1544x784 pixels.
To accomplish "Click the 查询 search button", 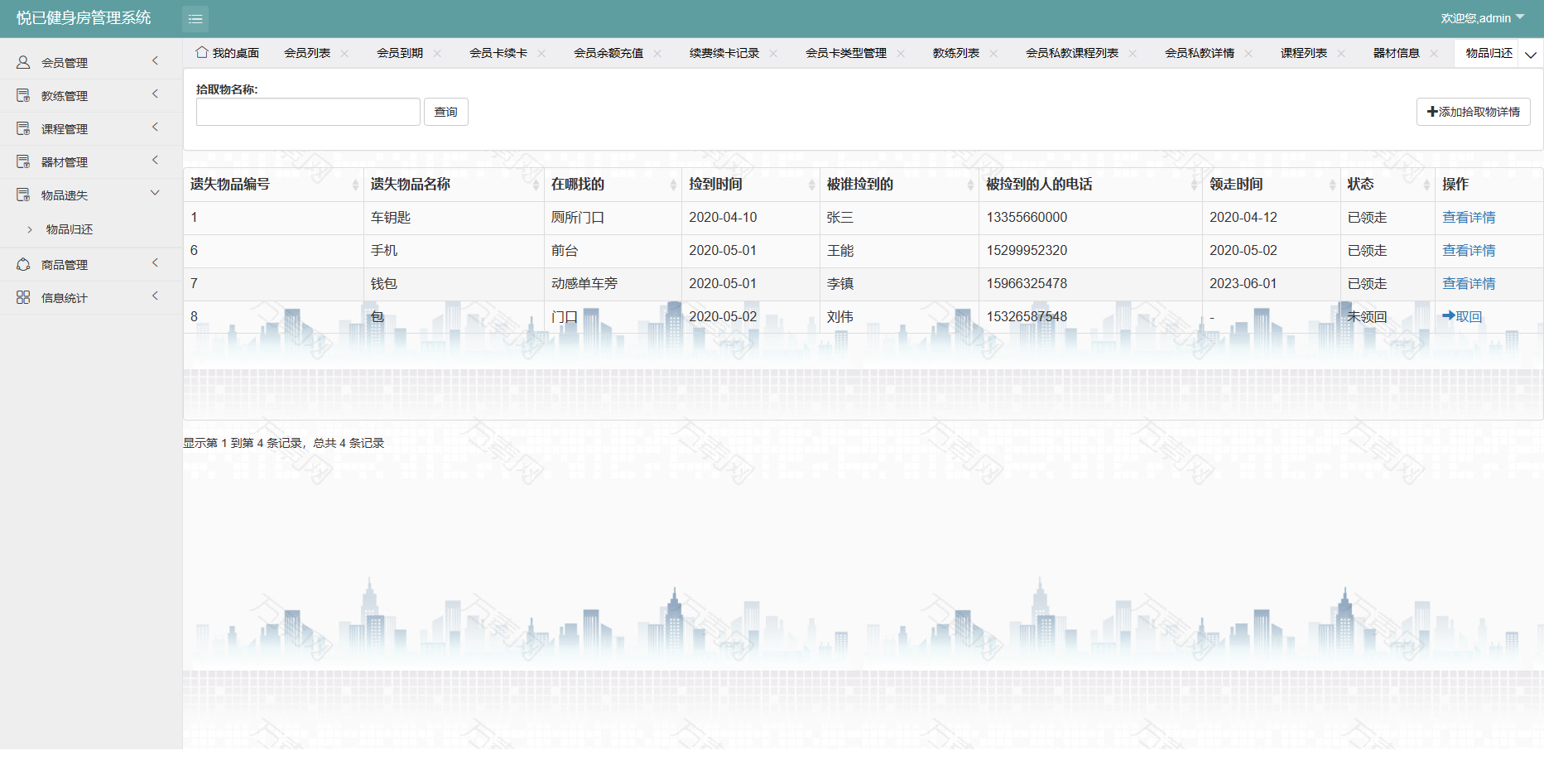I will click(x=445, y=112).
